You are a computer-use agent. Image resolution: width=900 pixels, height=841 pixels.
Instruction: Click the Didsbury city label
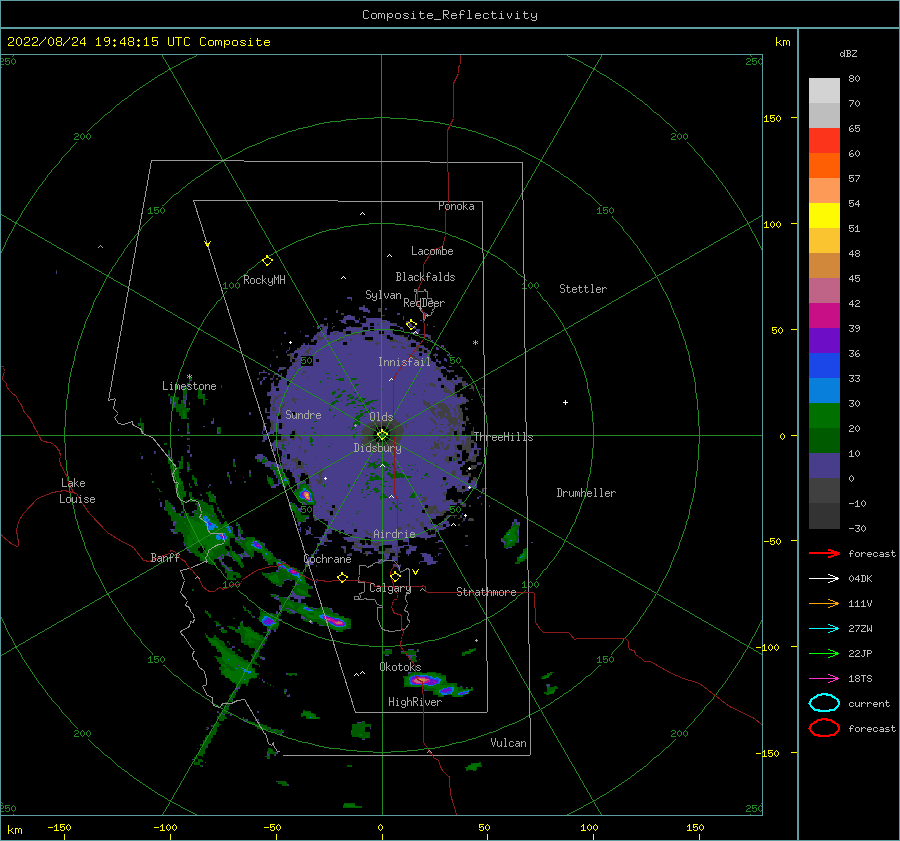(378, 448)
